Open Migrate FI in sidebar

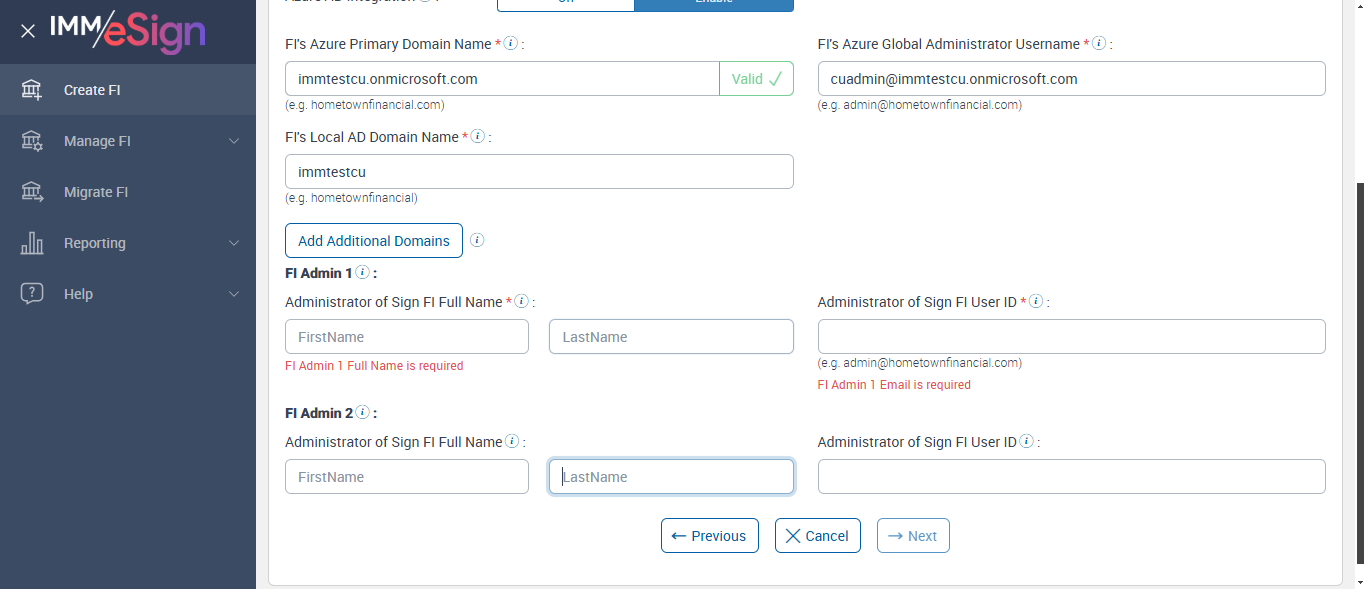[x=96, y=192]
